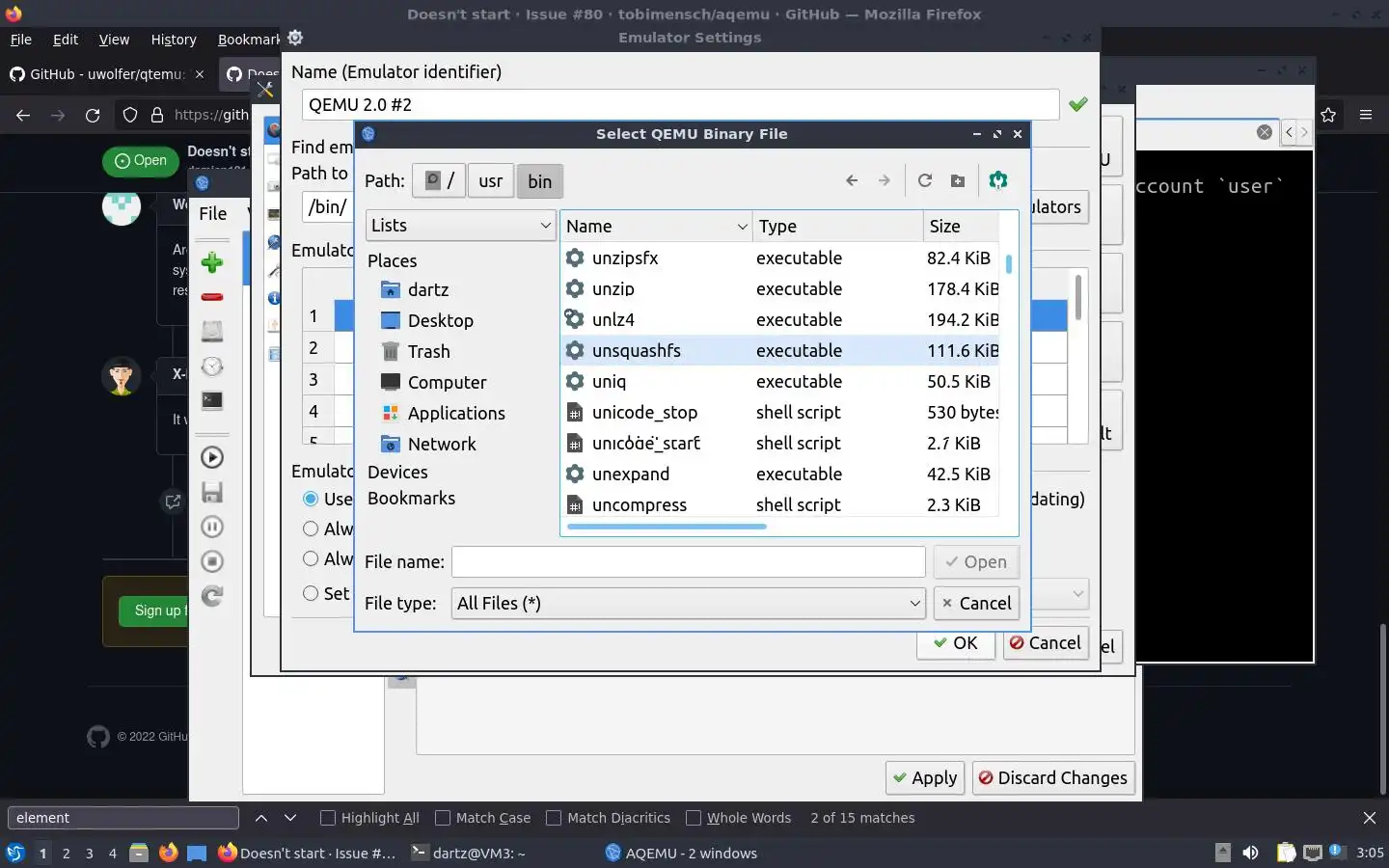Open the Firefox hamburger menu
This screenshot has height=868, width=1389.
coord(1366,115)
